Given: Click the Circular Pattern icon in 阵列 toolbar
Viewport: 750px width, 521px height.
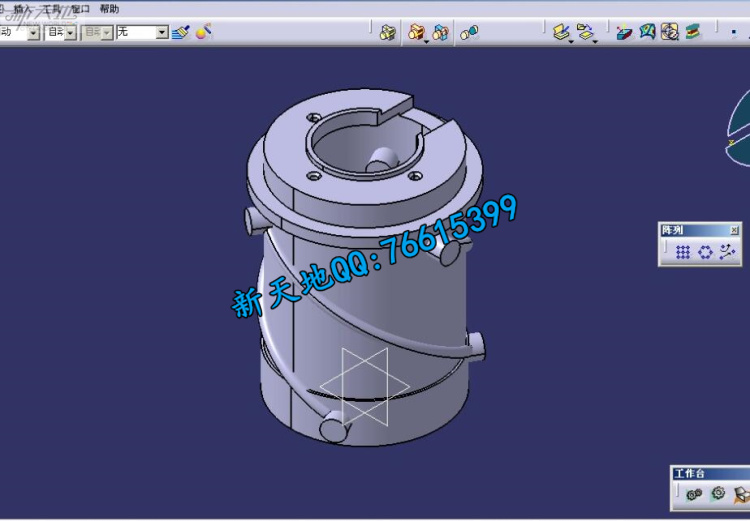Looking at the screenshot, I should click(705, 252).
